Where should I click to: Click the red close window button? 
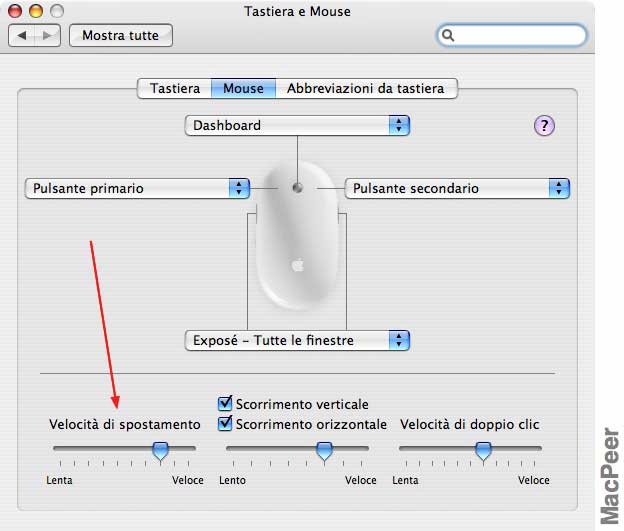(x=15, y=11)
